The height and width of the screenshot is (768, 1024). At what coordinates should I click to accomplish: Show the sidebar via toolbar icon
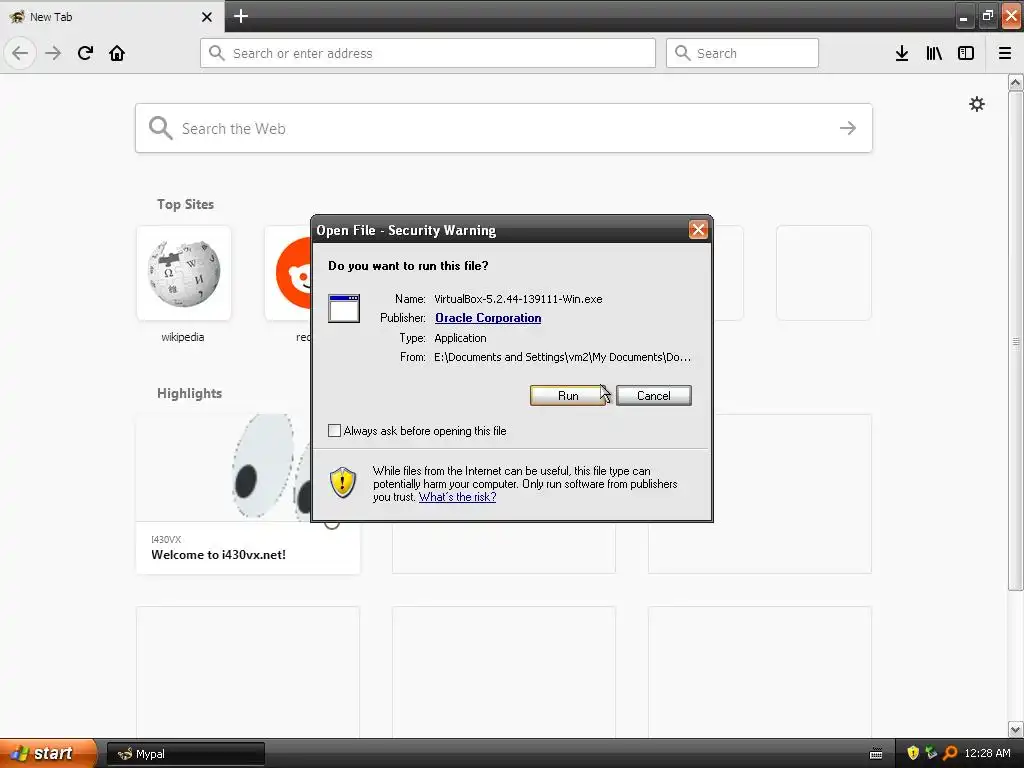pos(966,53)
